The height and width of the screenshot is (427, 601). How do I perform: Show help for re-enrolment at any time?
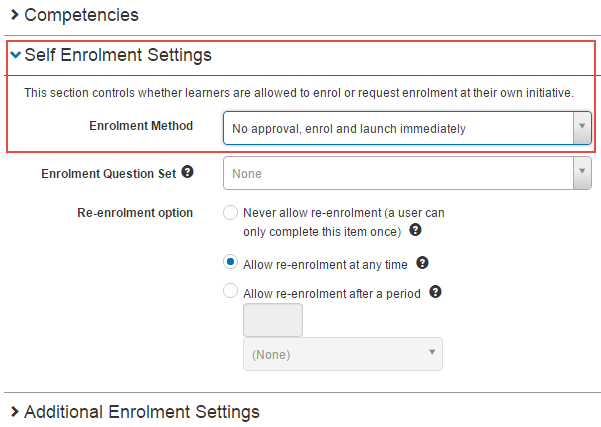pyautogui.click(x=422, y=263)
